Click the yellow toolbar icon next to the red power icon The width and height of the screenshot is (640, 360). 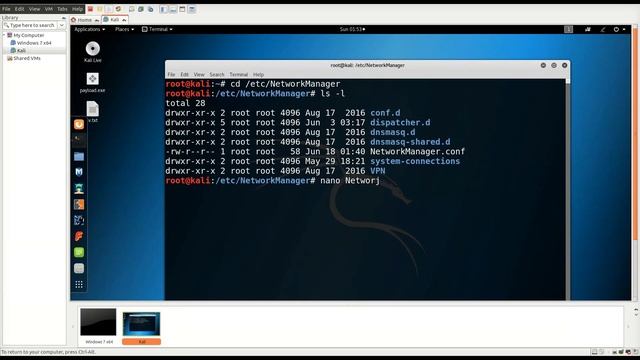100,9
